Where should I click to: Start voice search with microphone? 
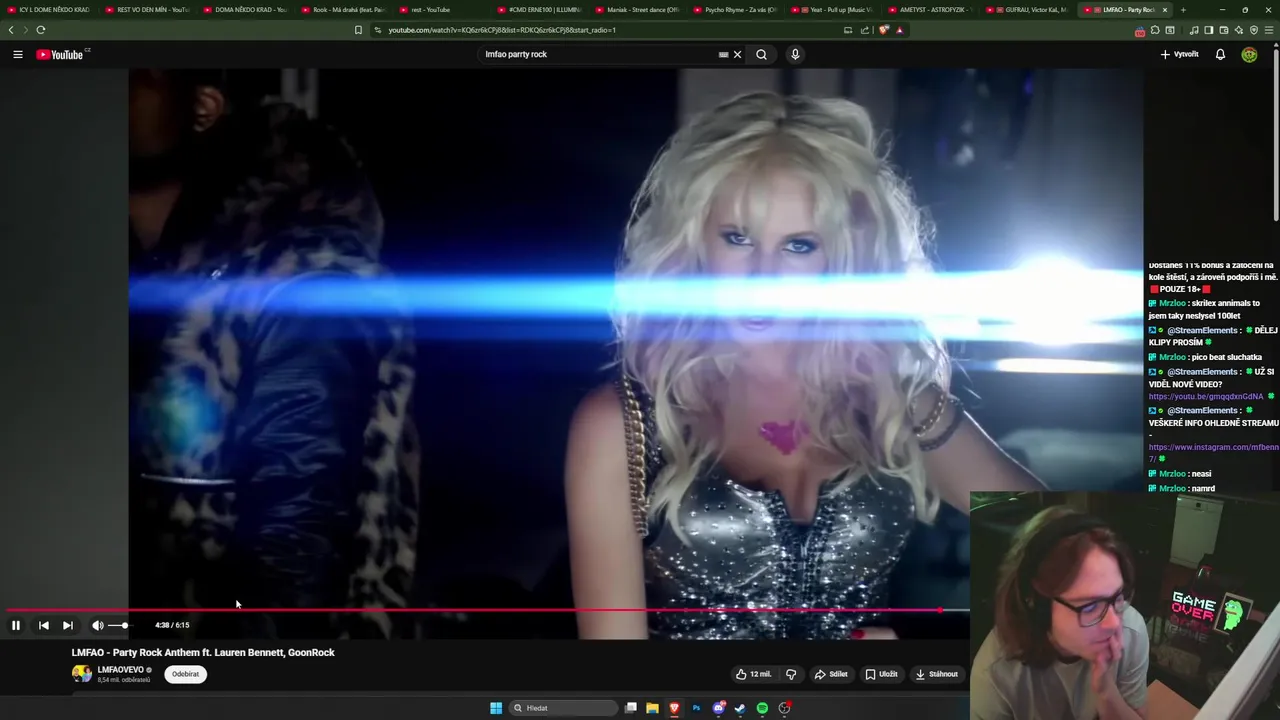(x=795, y=54)
